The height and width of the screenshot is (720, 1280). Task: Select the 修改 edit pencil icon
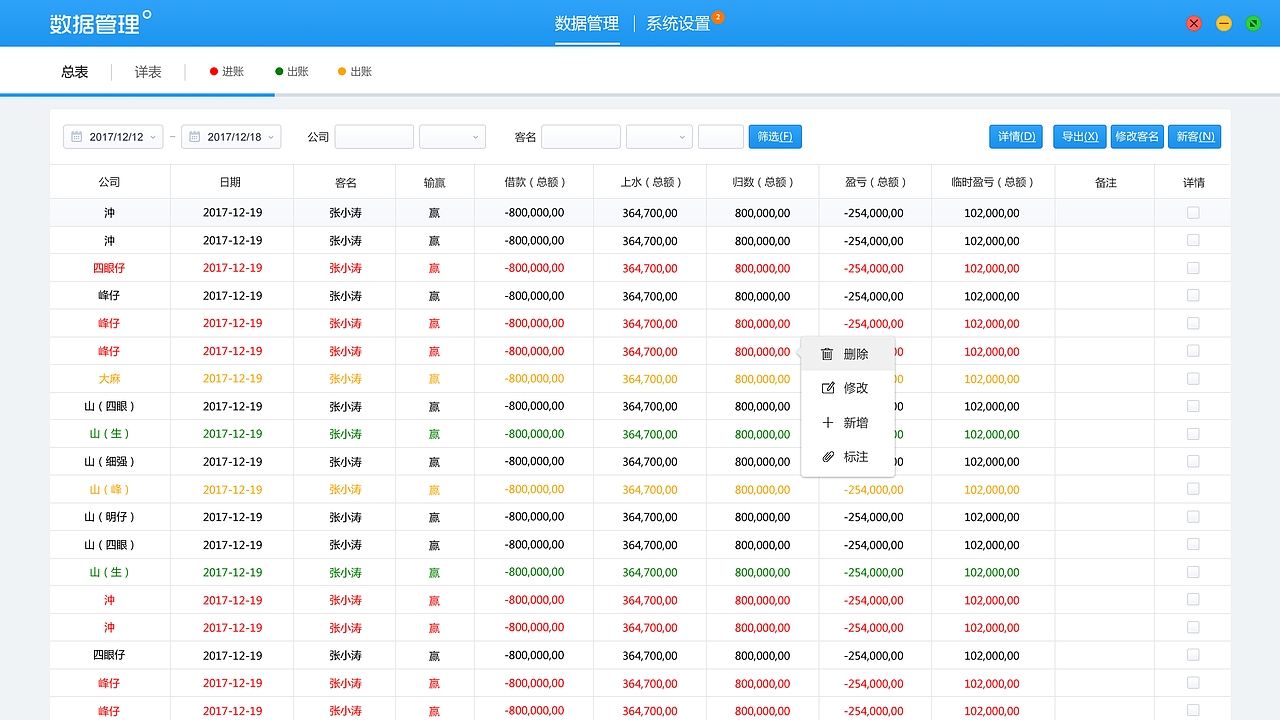[x=827, y=387]
